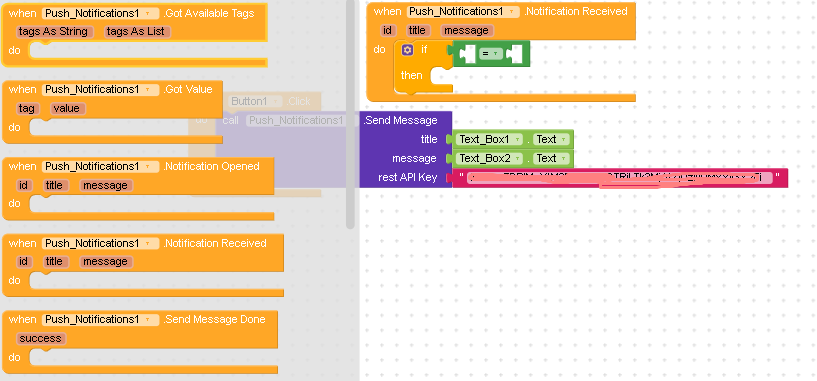Select 'id' parameter in Notification Opened block

23,186
